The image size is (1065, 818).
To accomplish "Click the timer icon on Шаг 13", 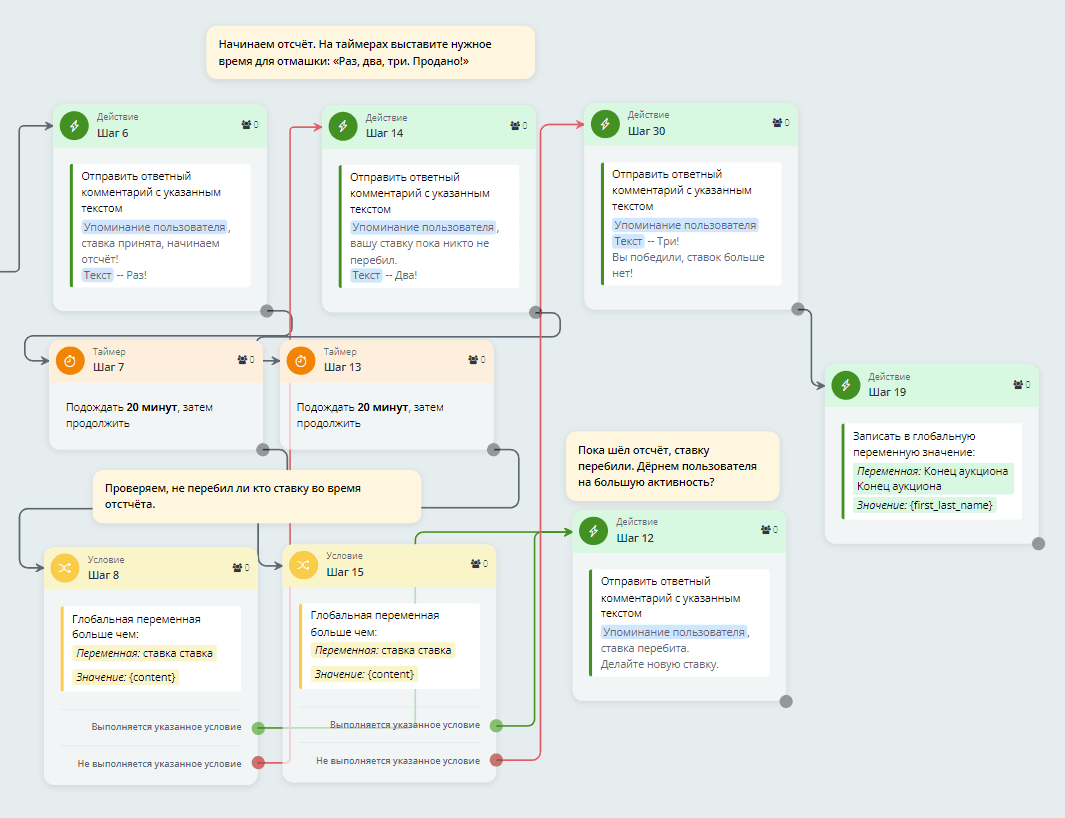I will coord(301,360).
